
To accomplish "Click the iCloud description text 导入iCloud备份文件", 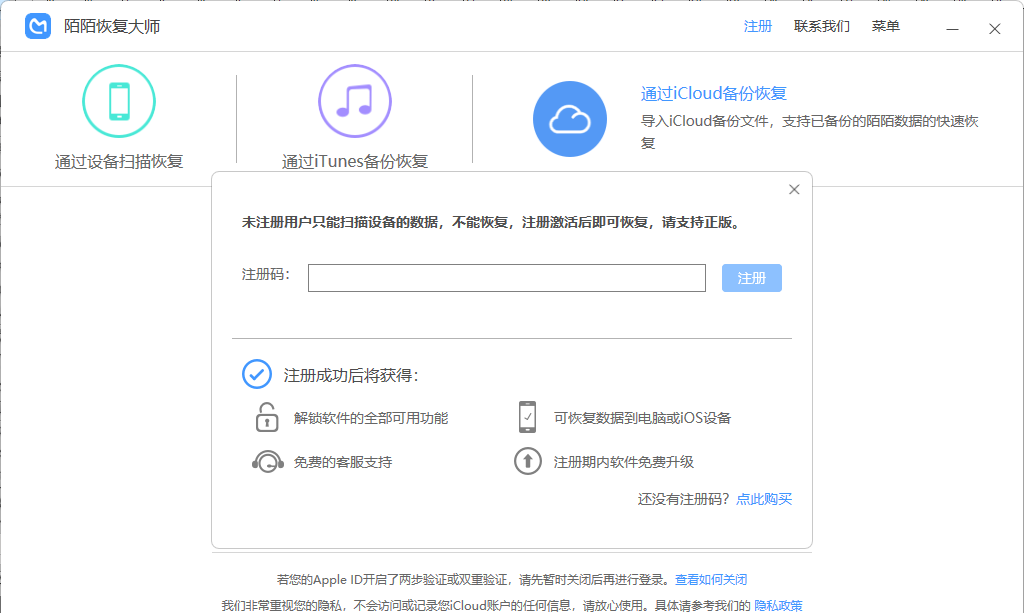I will (x=809, y=132).
